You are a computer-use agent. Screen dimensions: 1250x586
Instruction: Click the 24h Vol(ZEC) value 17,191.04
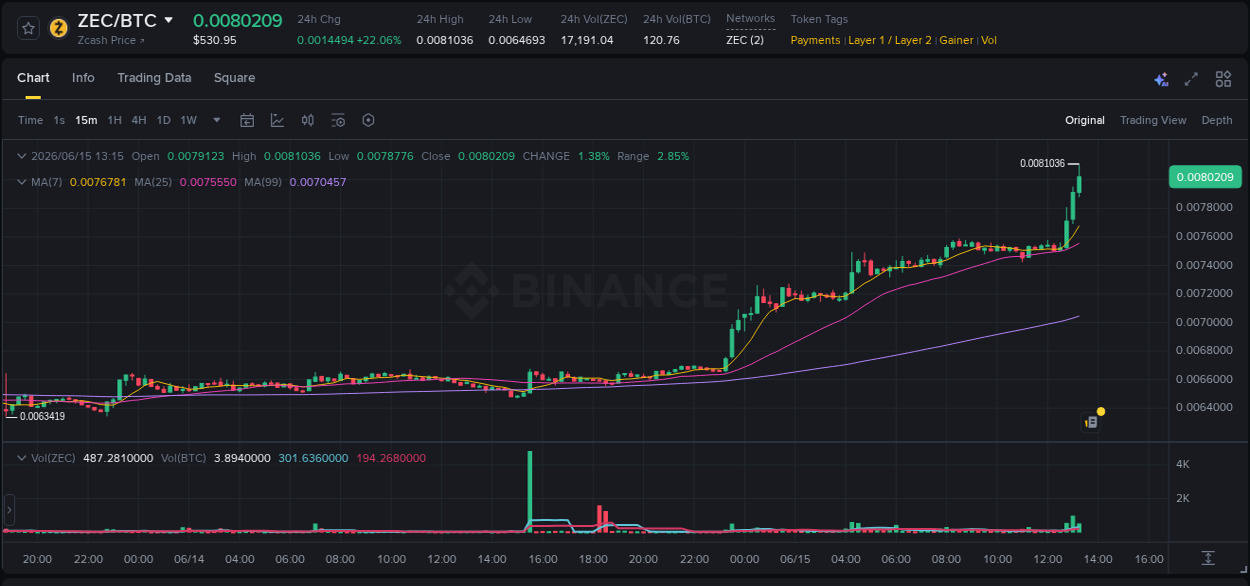(x=587, y=40)
